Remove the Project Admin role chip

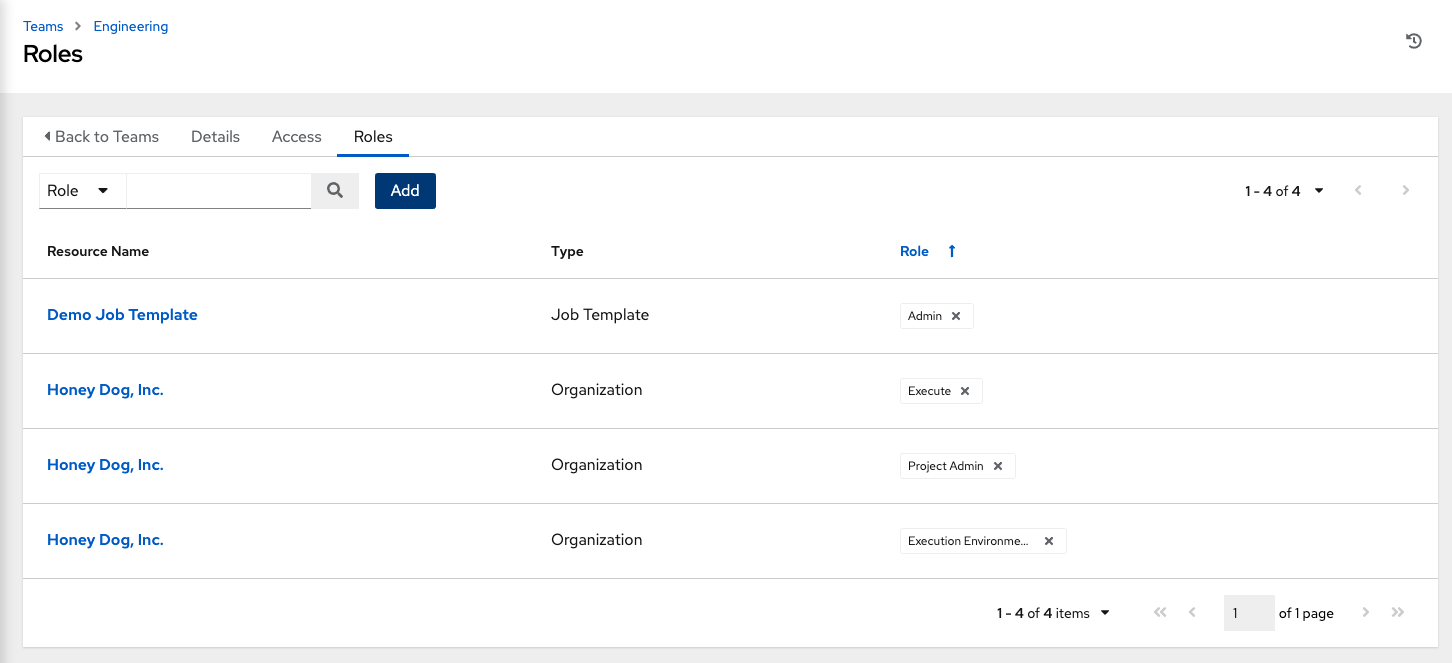click(x=997, y=465)
